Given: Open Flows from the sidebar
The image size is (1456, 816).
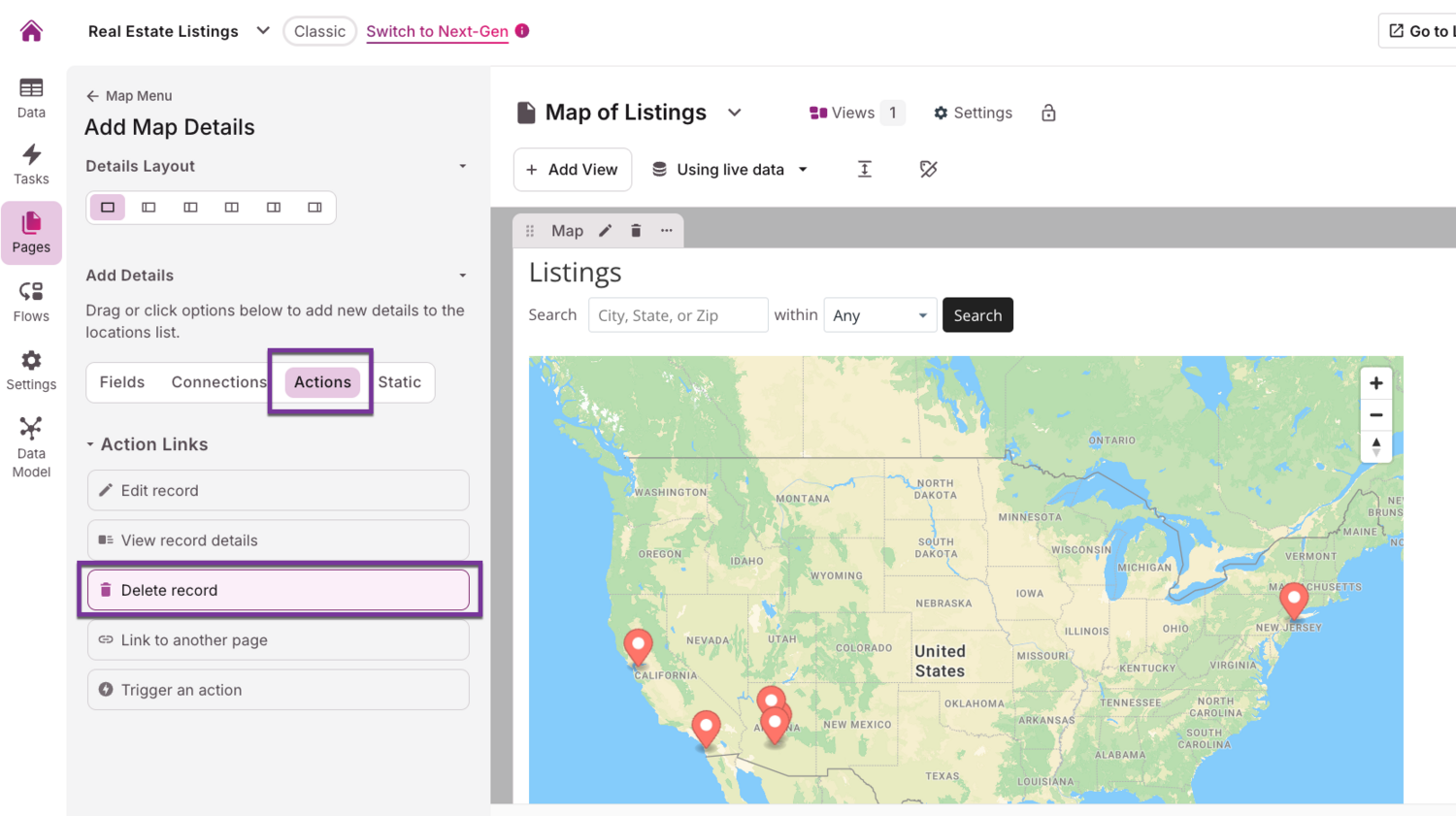Looking at the screenshot, I should [31, 302].
